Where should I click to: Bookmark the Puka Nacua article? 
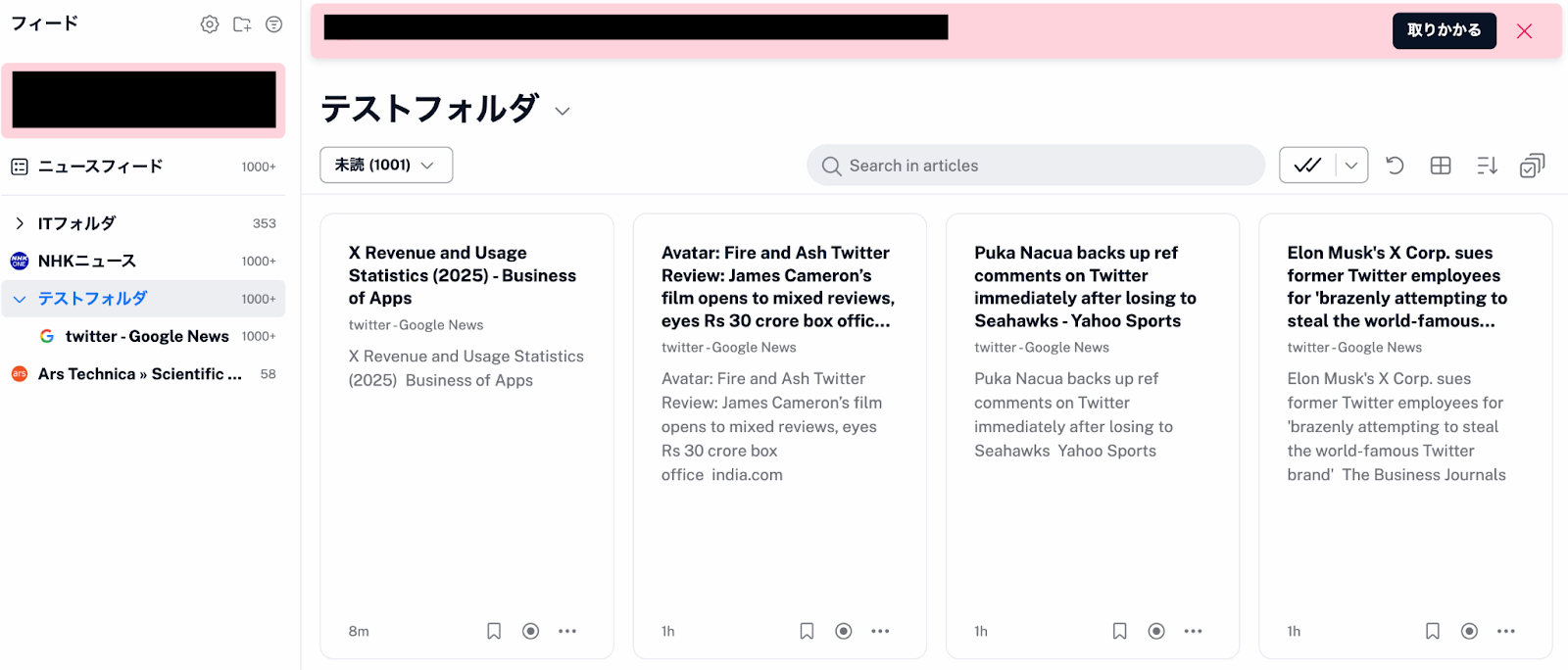tap(1119, 631)
